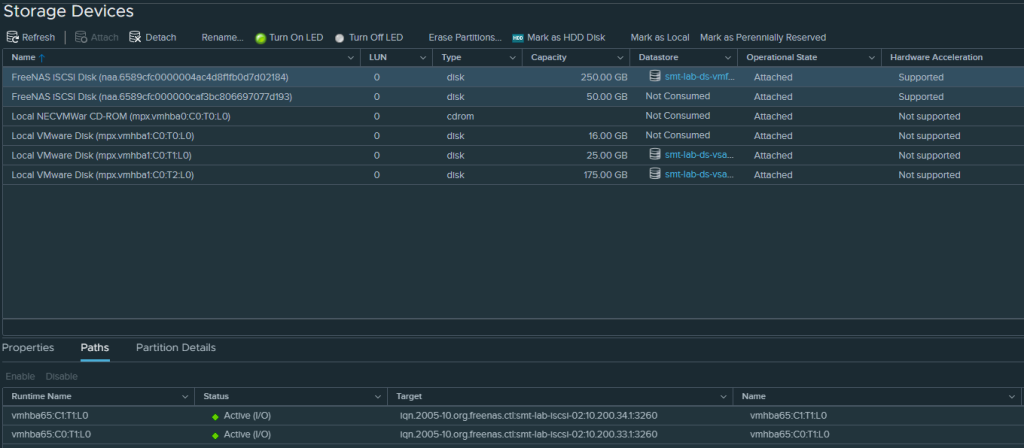
Task: Click the Detach disk icon
Action: tap(135, 37)
